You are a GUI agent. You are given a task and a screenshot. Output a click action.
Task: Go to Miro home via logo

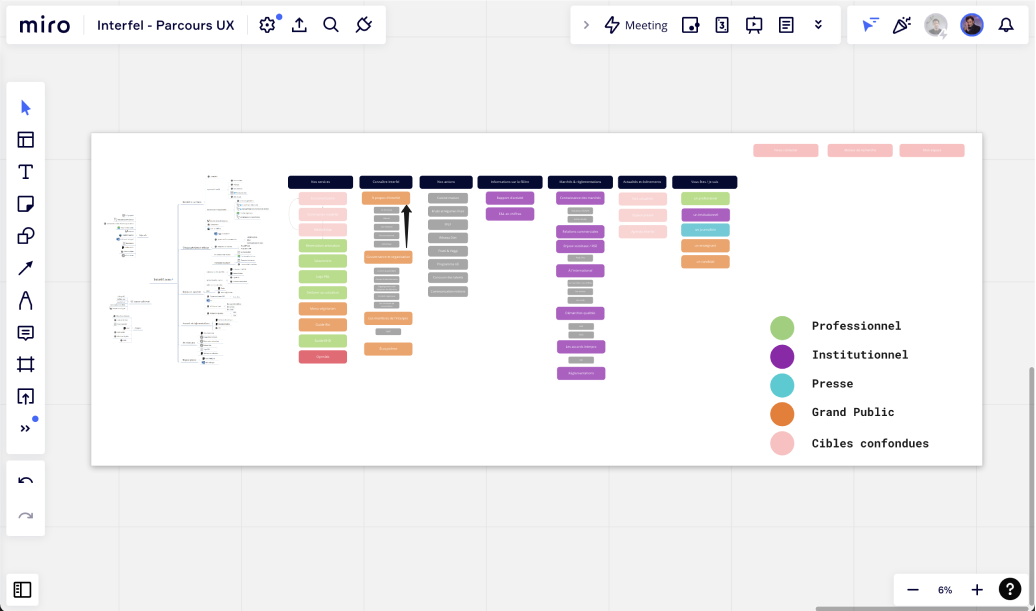[45, 25]
